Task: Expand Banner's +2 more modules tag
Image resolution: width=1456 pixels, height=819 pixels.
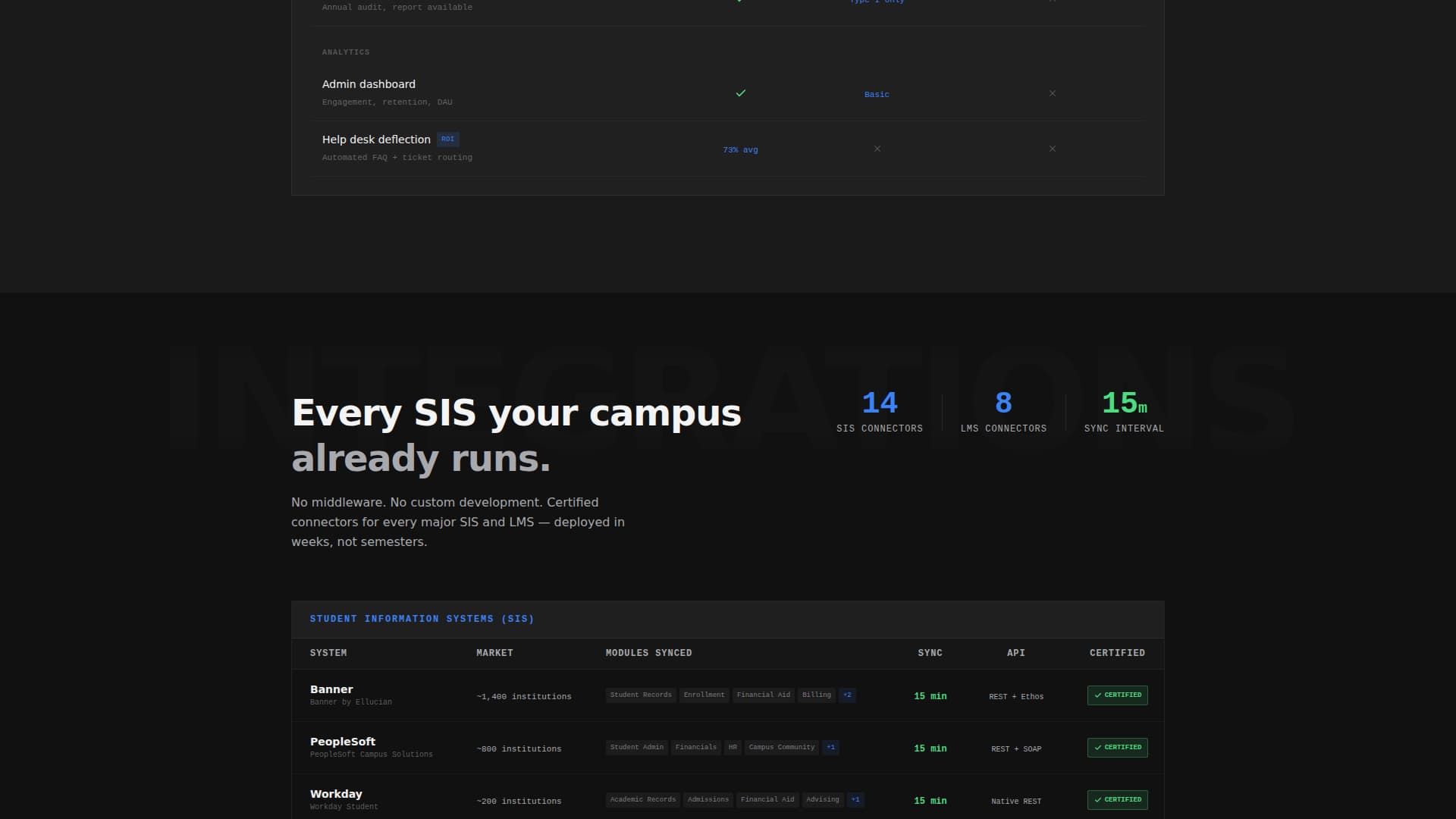Action: pos(847,695)
